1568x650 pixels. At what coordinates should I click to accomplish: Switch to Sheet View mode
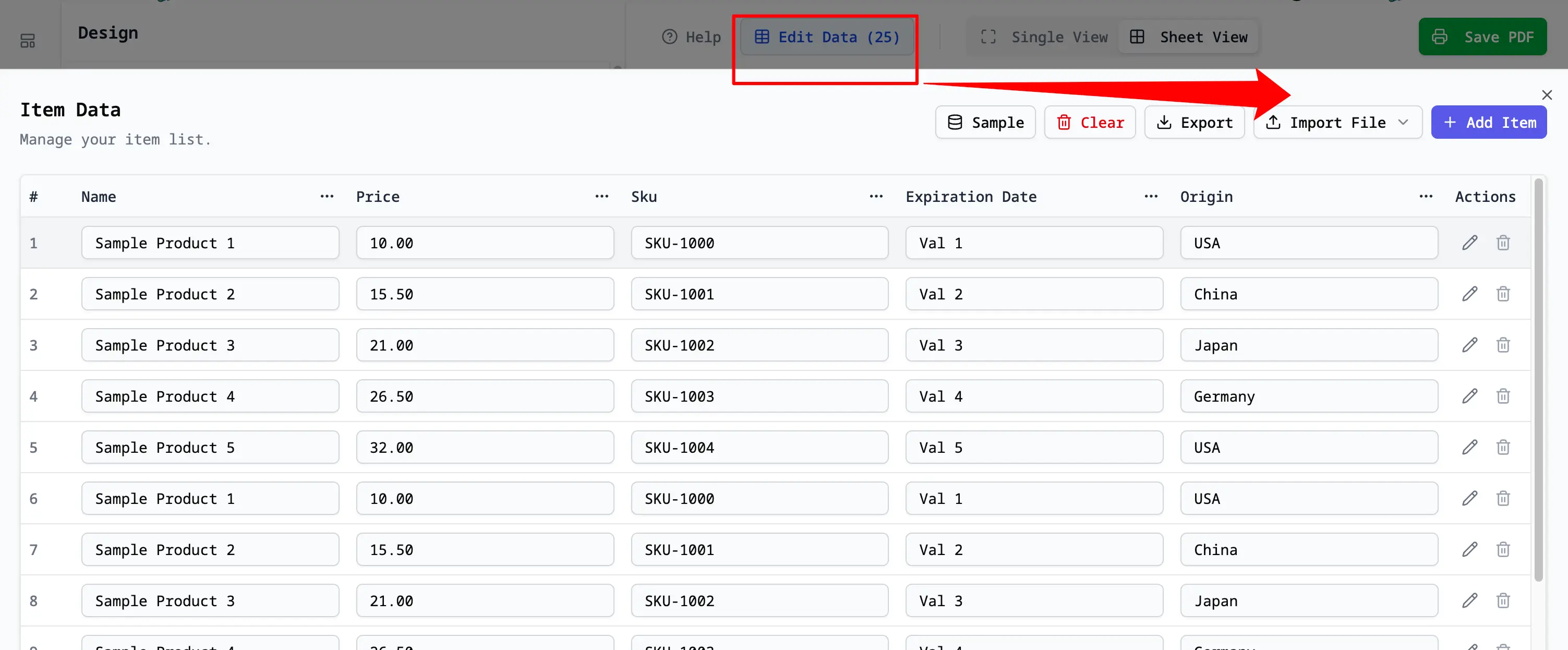pyautogui.click(x=1189, y=37)
